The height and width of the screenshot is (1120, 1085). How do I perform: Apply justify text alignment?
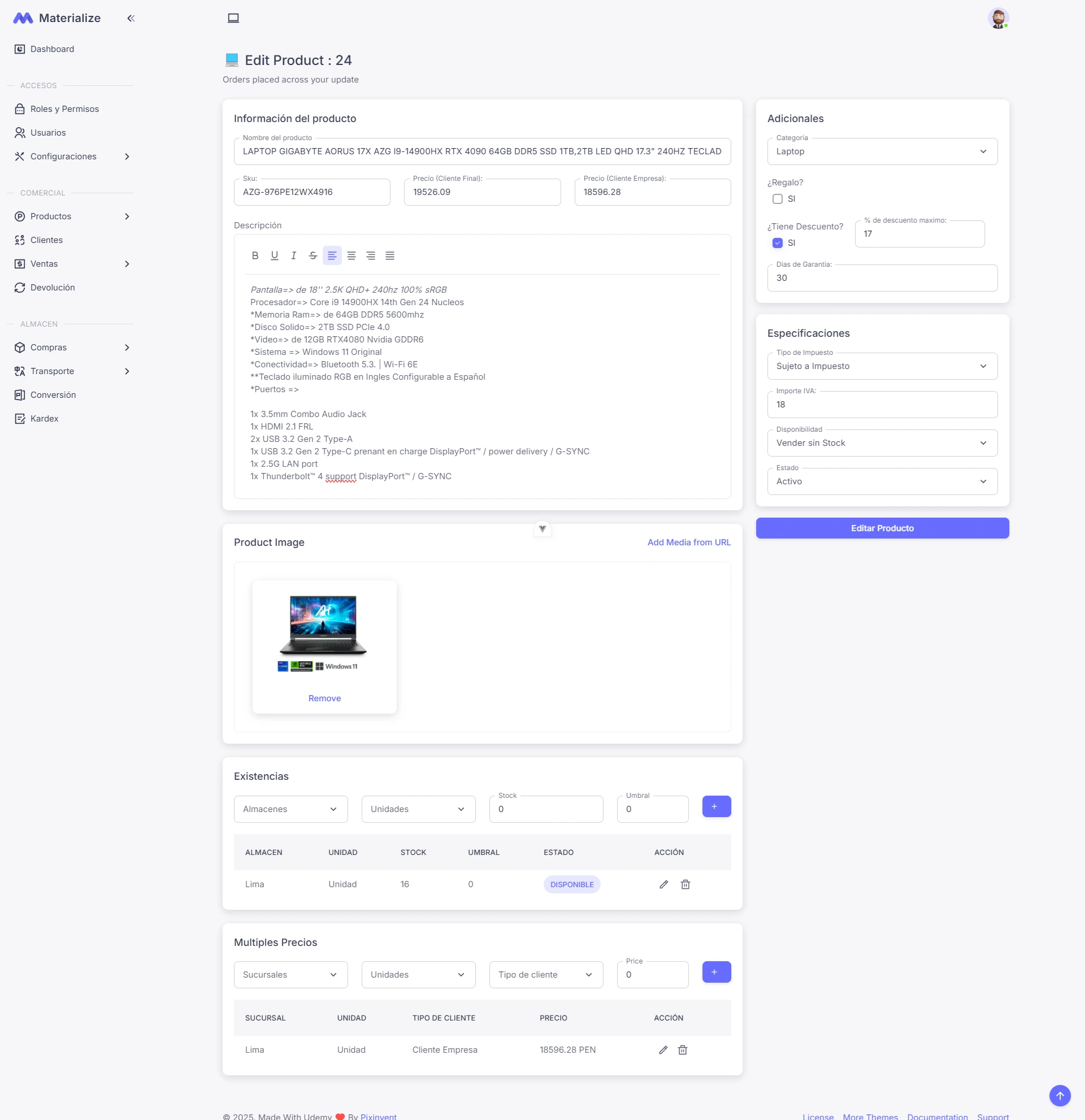[390, 255]
